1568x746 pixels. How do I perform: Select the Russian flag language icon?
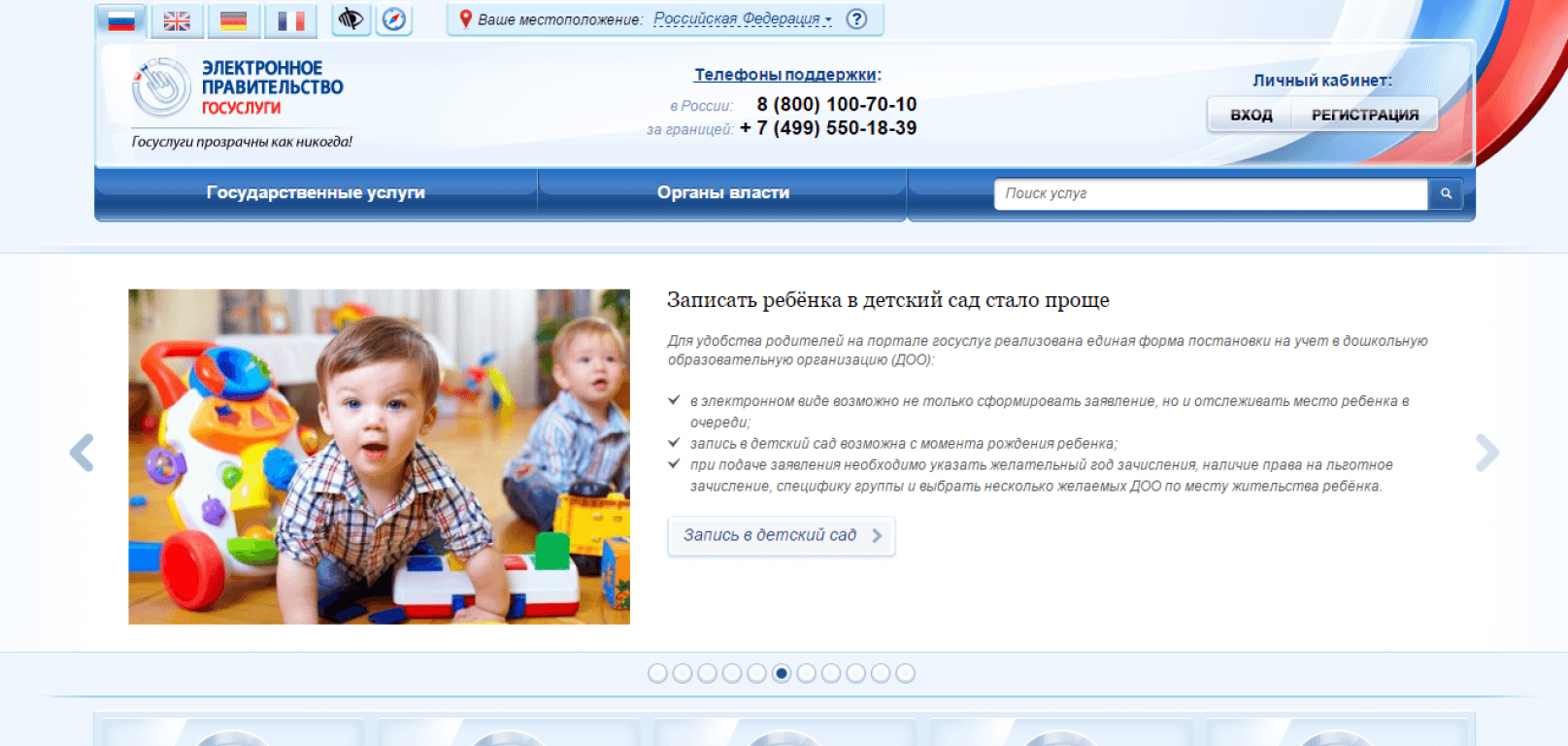[x=121, y=20]
